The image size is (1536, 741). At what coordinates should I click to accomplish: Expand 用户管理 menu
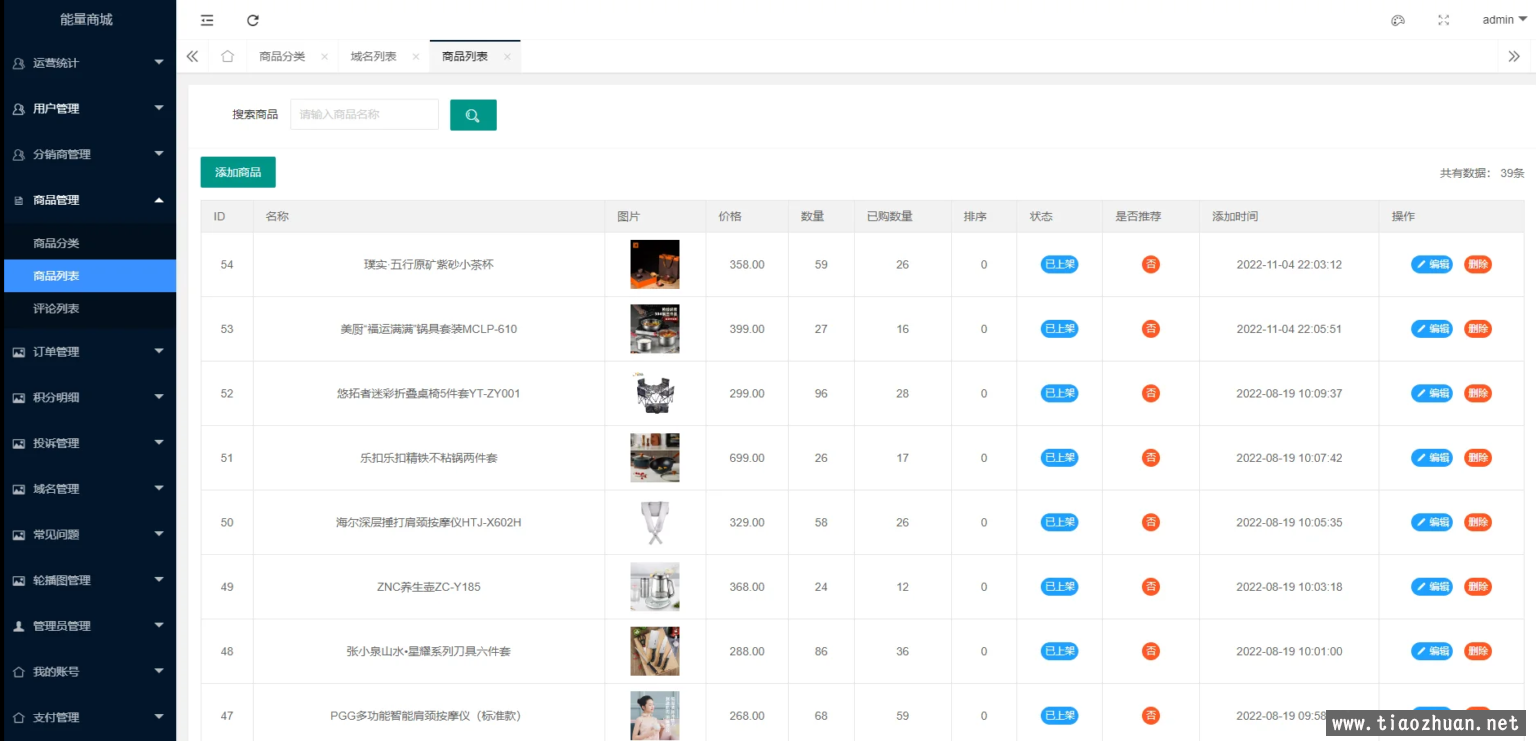pyautogui.click(x=88, y=109)
